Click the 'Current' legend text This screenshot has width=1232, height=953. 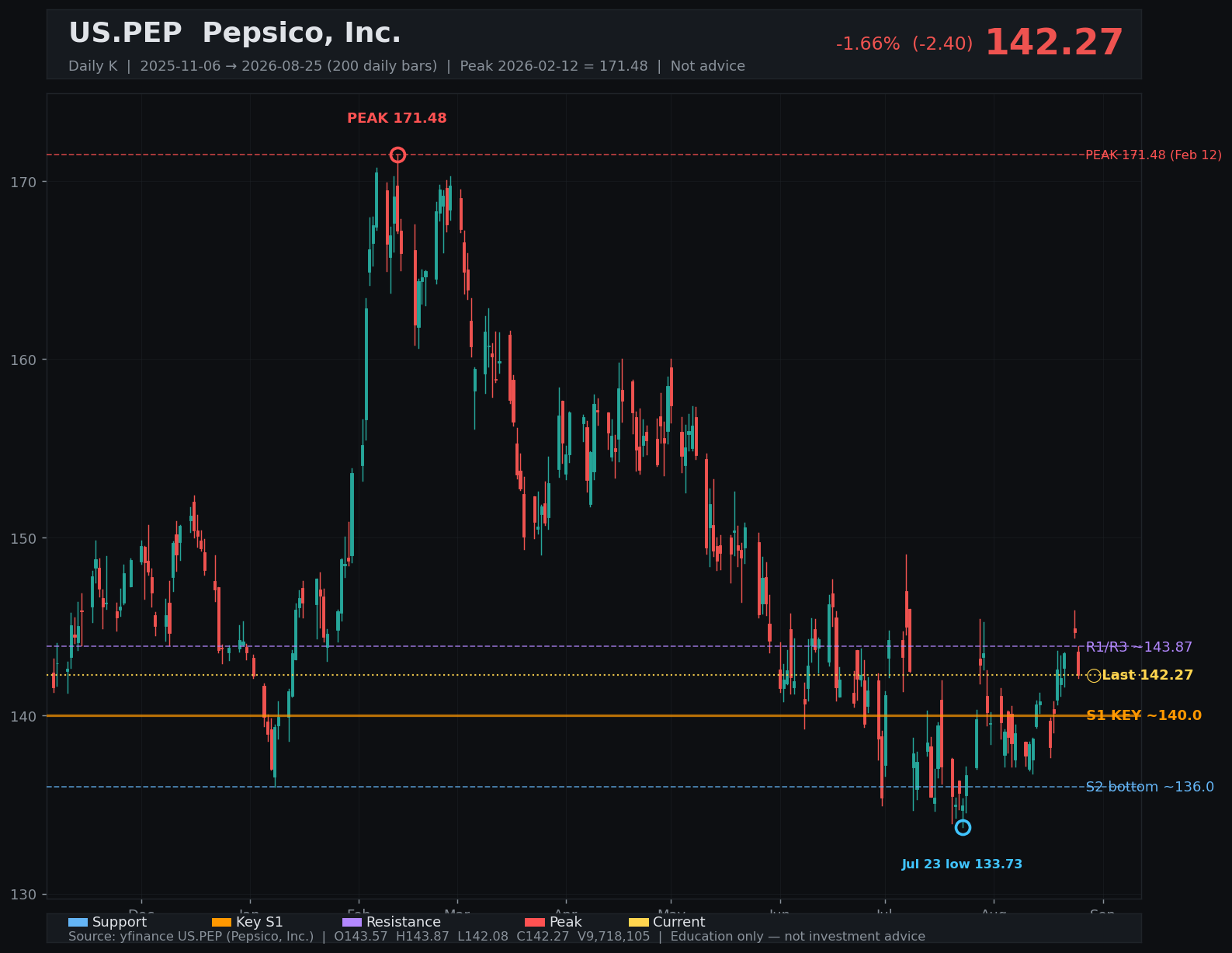pyautogui.click(x=679, y=922)
